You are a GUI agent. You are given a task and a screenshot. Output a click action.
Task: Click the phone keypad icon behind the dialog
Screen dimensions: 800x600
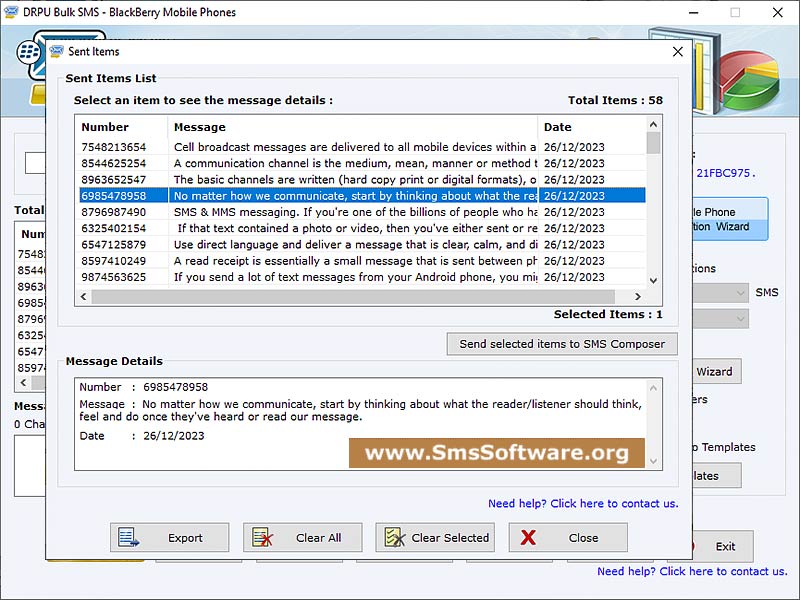[x=28, y=52]
